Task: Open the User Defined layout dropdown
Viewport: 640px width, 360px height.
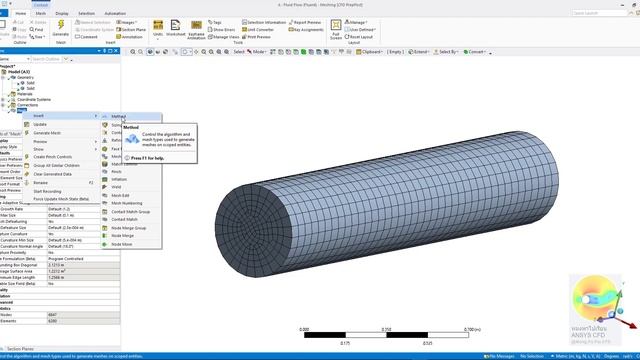Action: click(x=360, y=29)
